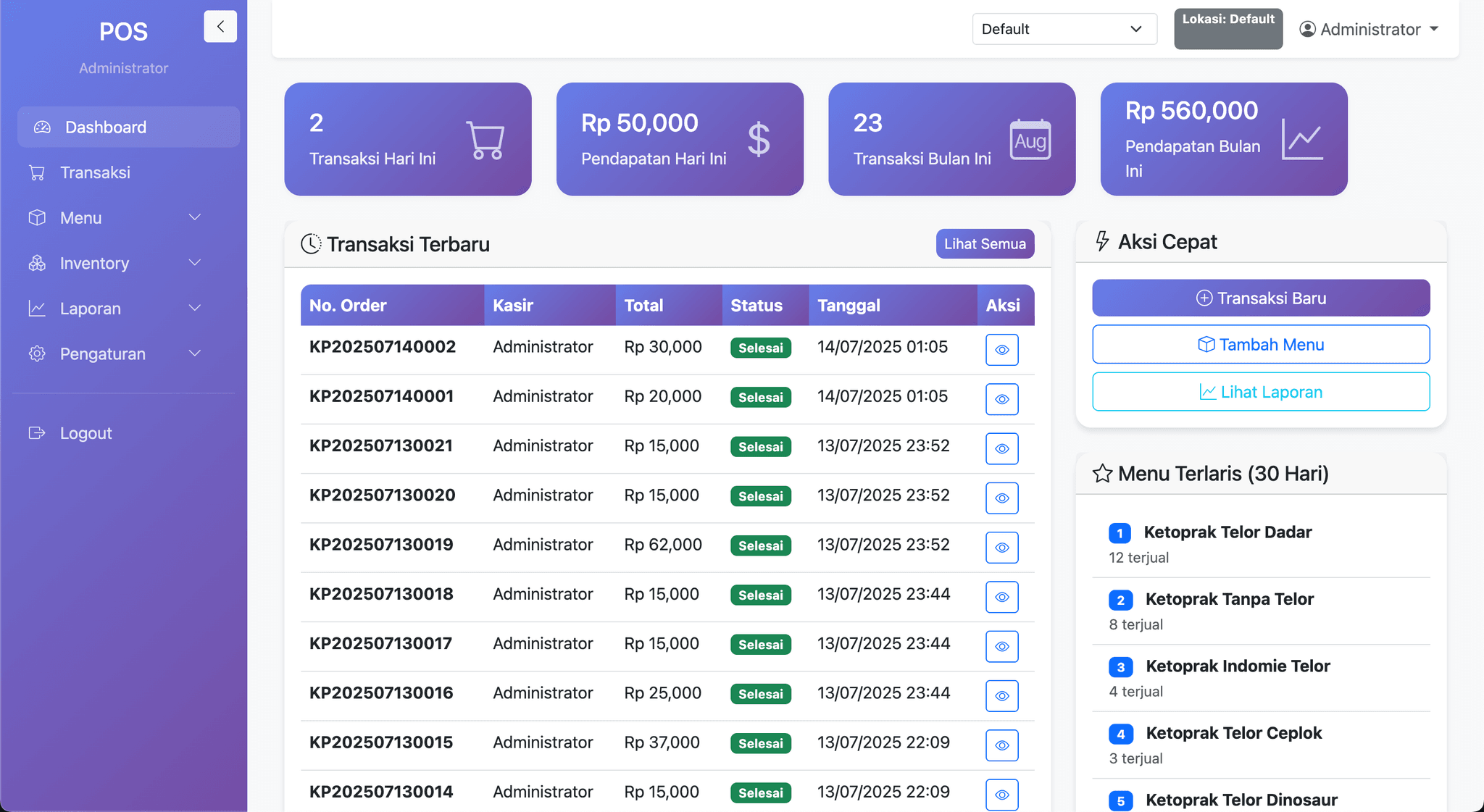Click the Lihat Semua button
The width and height of the screenshot is (1484, 812).
pyautogui.click(x=984, y=244)
